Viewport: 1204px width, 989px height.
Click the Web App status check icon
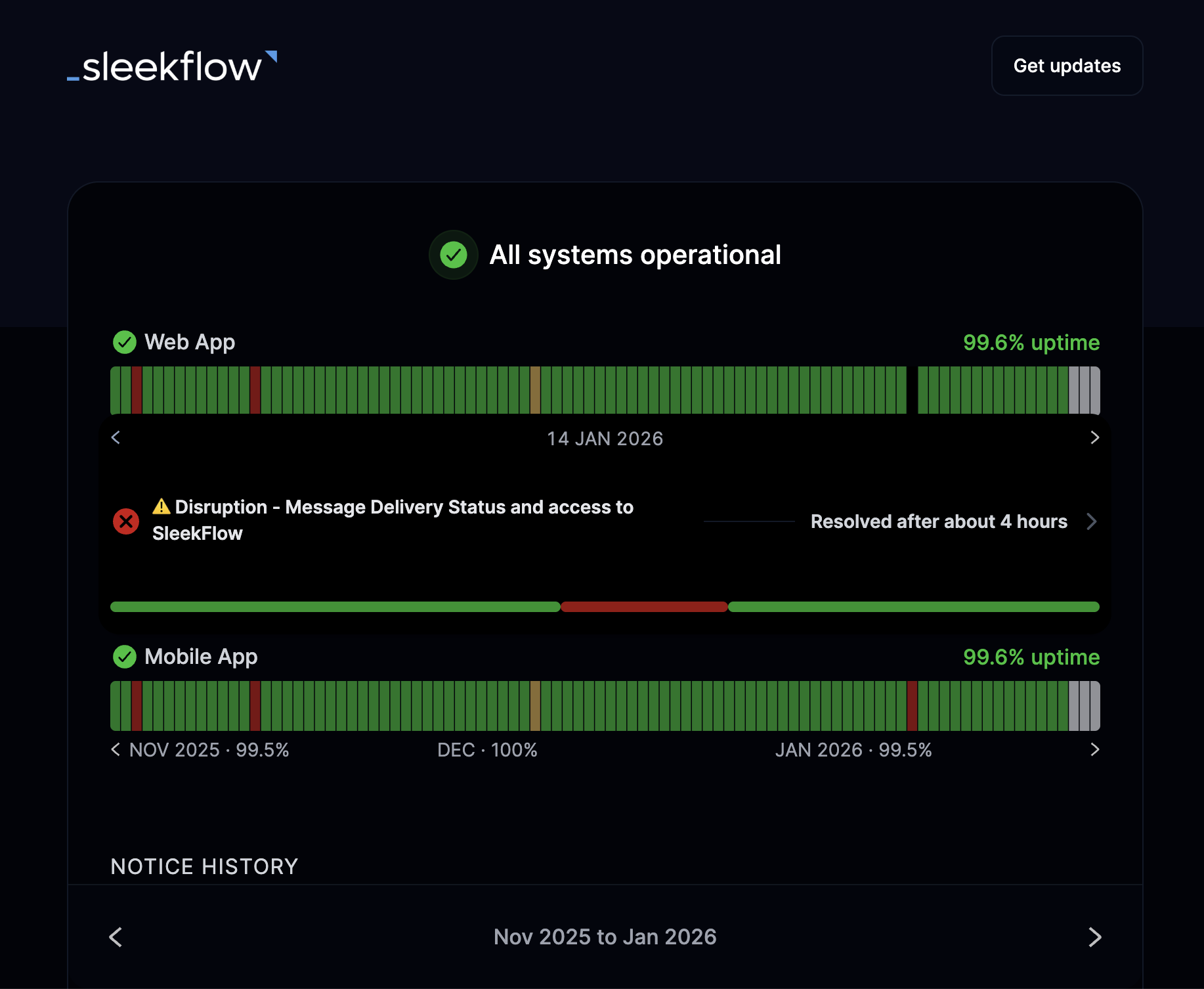click(125, 342)
